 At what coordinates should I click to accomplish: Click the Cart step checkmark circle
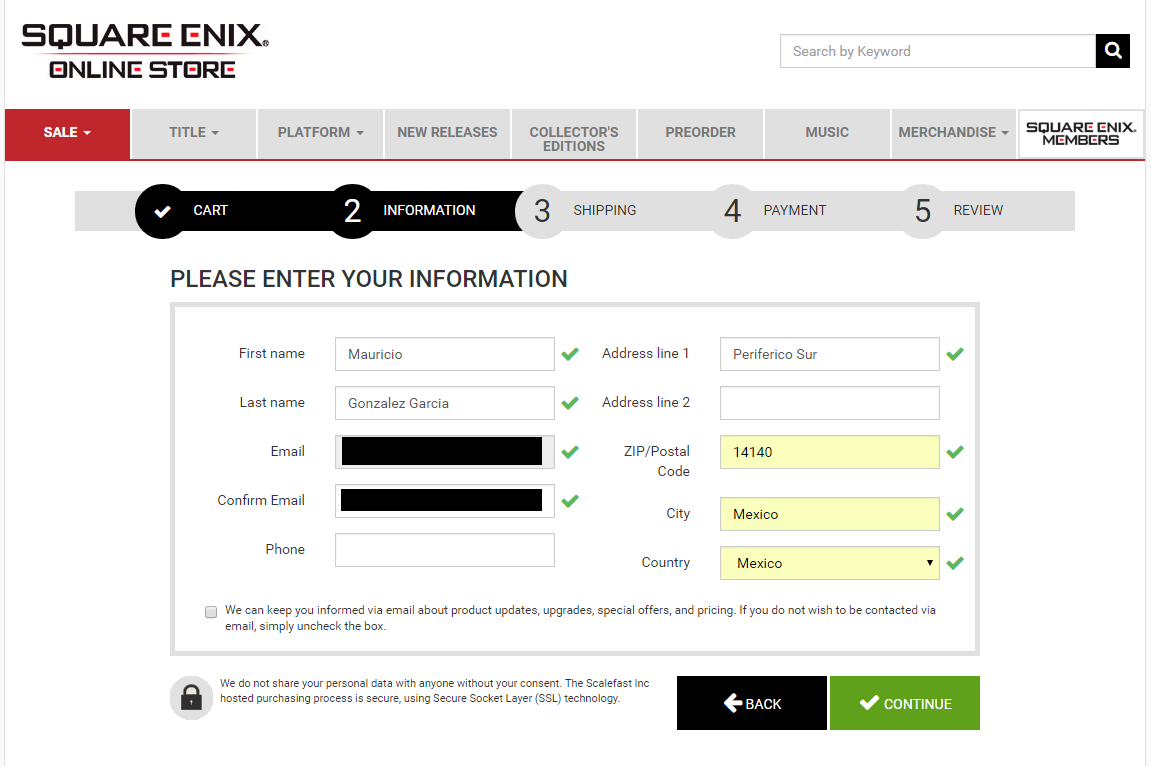tap(162, 211)
